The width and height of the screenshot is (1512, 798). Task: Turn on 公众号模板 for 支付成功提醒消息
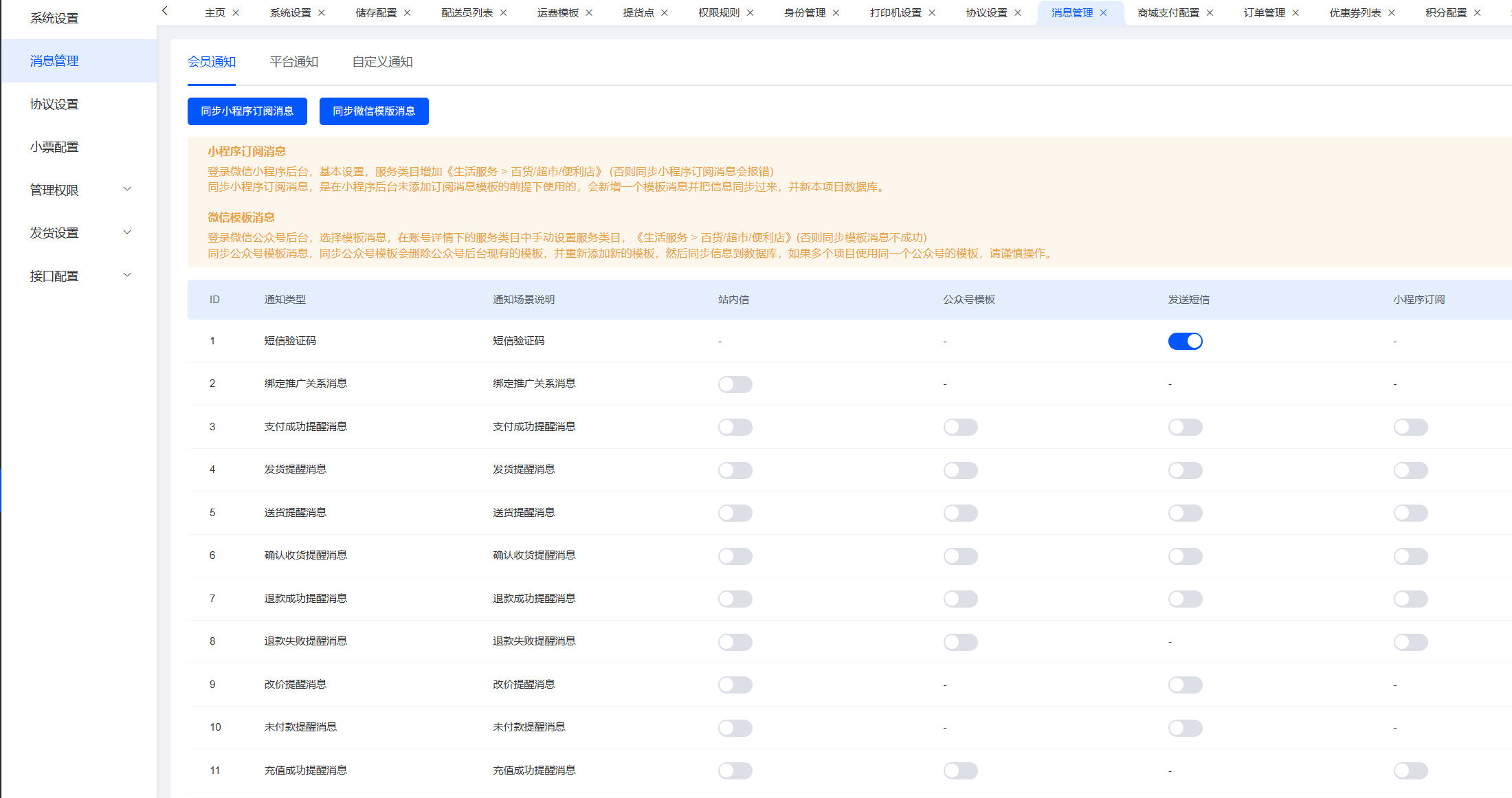tap(960, 427)
